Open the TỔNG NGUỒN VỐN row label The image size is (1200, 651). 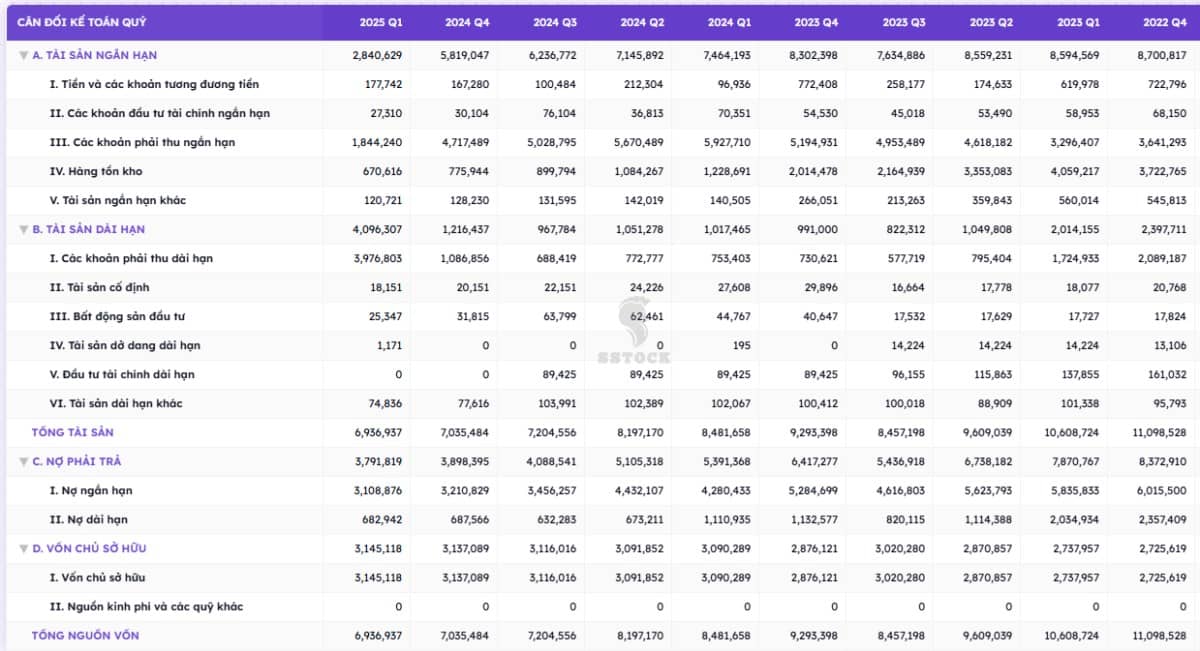85,636
